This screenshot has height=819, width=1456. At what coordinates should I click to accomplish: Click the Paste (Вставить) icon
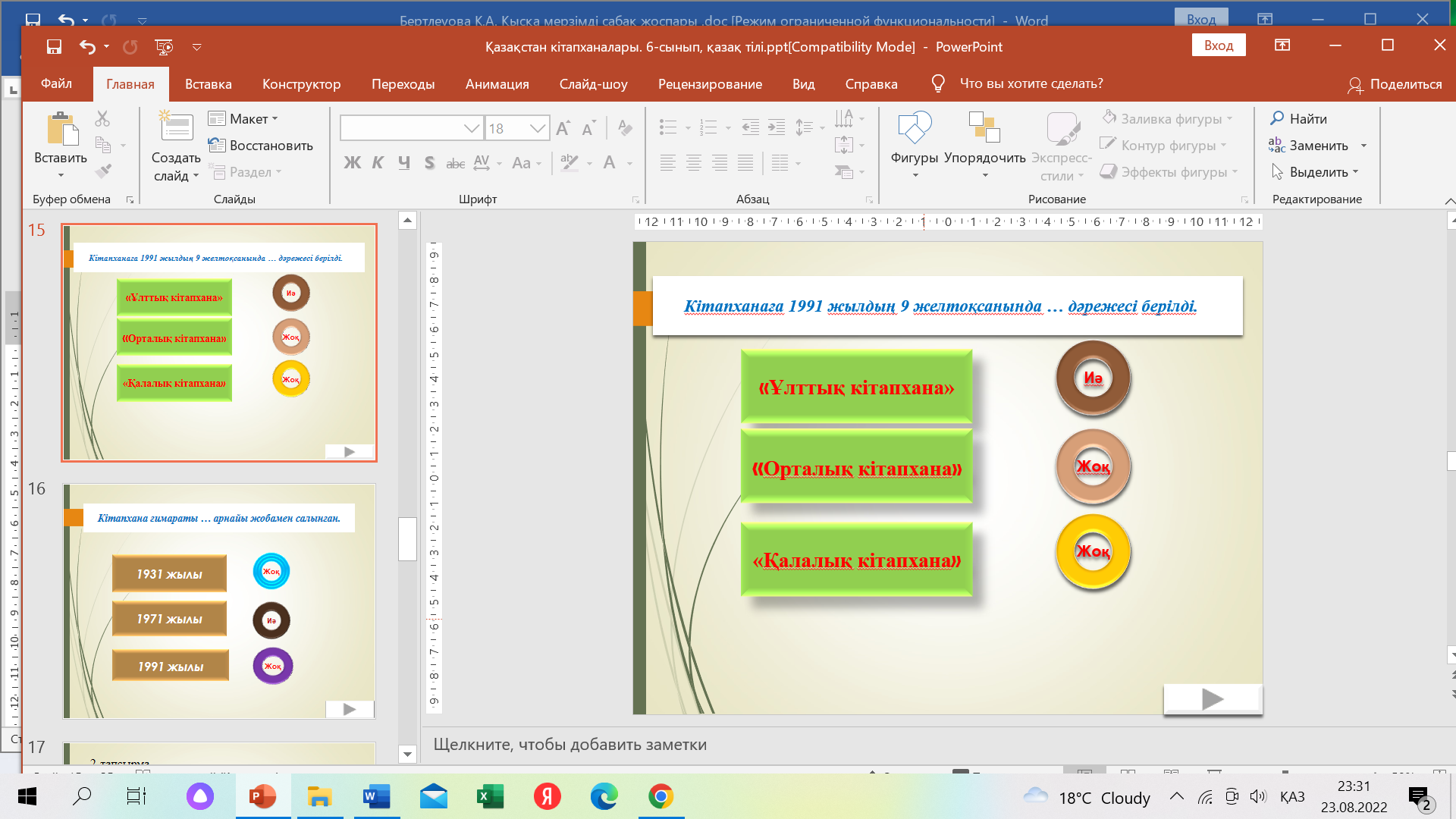pos(61,129)
